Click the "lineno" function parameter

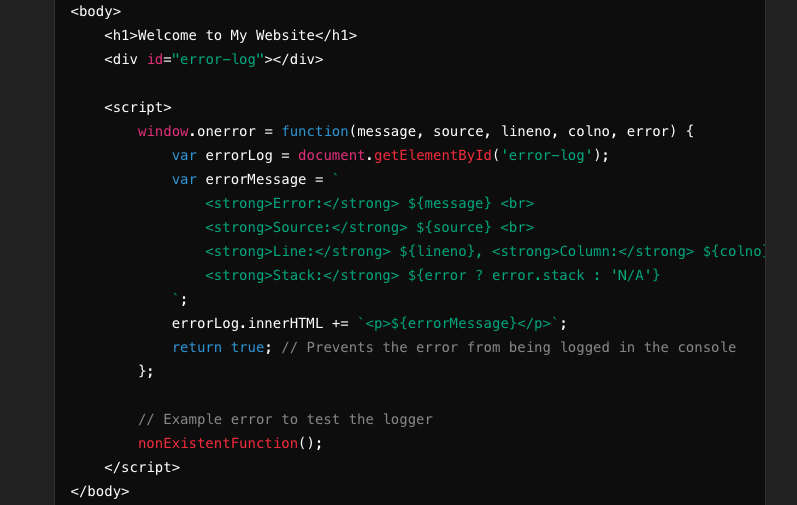pos(525,131)
